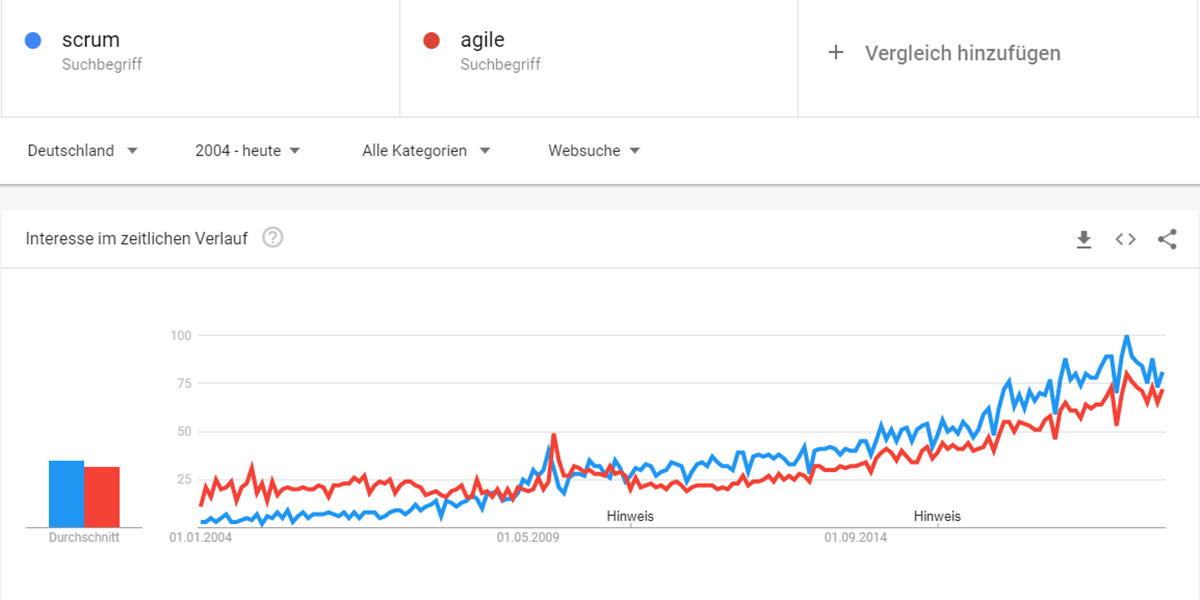Click the red agile average bar
The image size is (1200, 600).
[x=102, y=497]
